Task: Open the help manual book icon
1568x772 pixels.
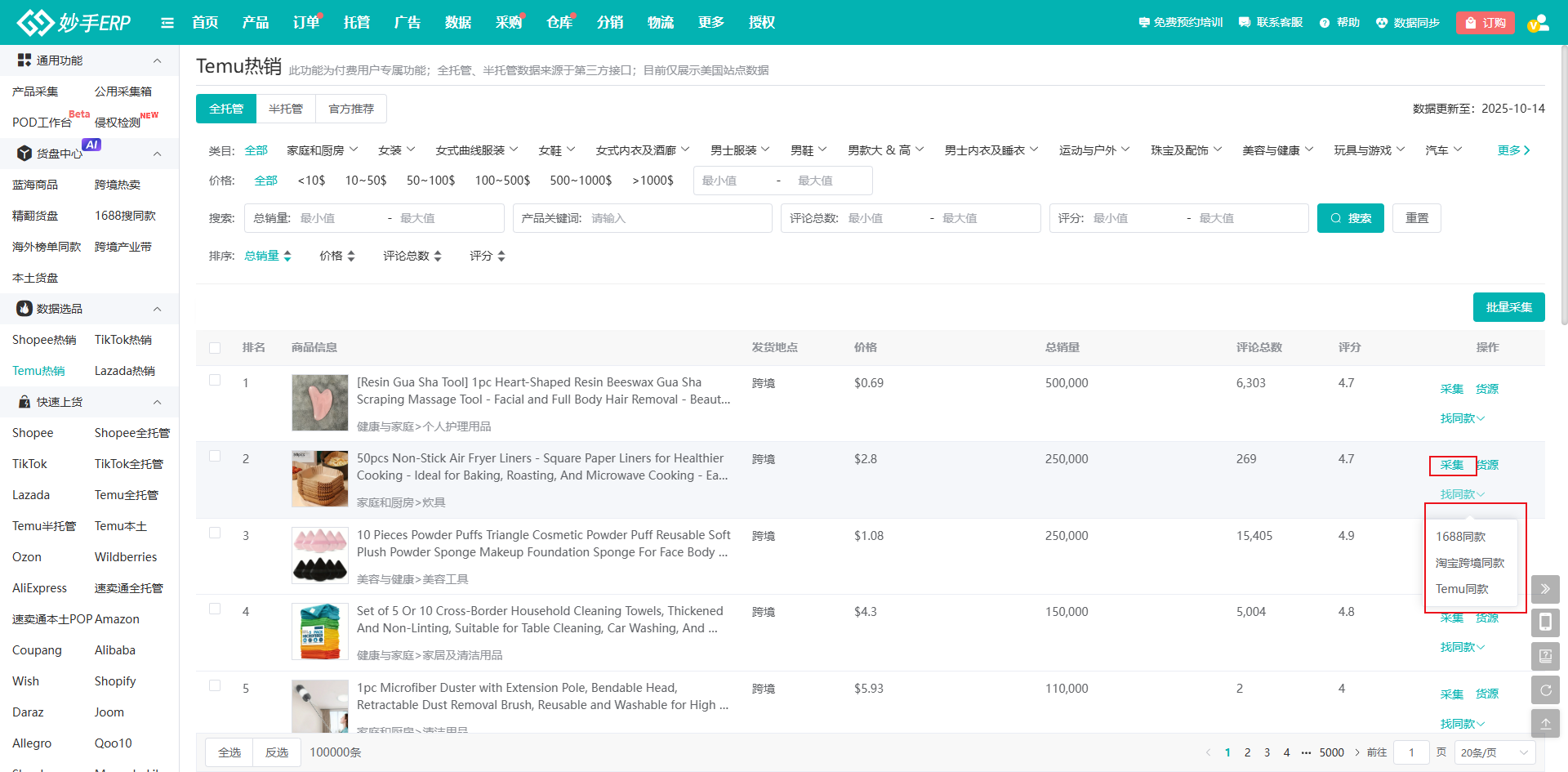Action: tap(1545, 656)
